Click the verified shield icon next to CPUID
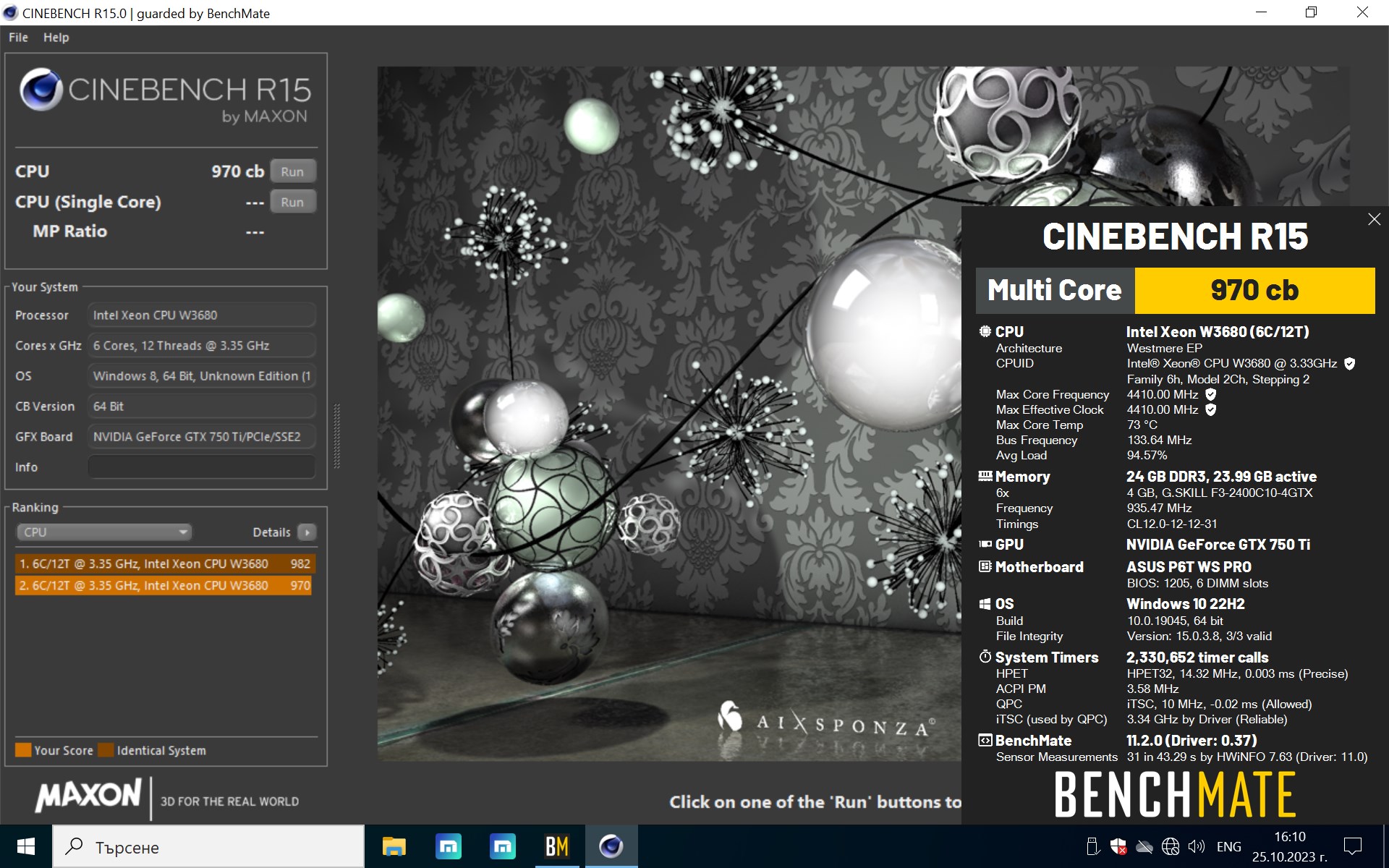 point(1349,363)
